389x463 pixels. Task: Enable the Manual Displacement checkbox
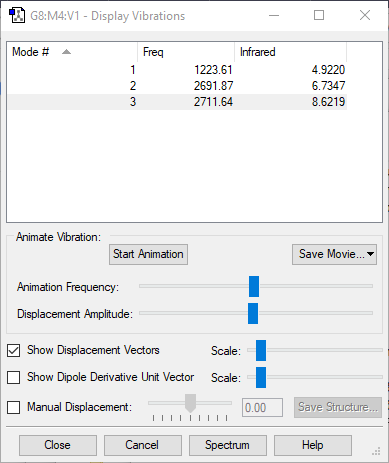click(13, 407)
